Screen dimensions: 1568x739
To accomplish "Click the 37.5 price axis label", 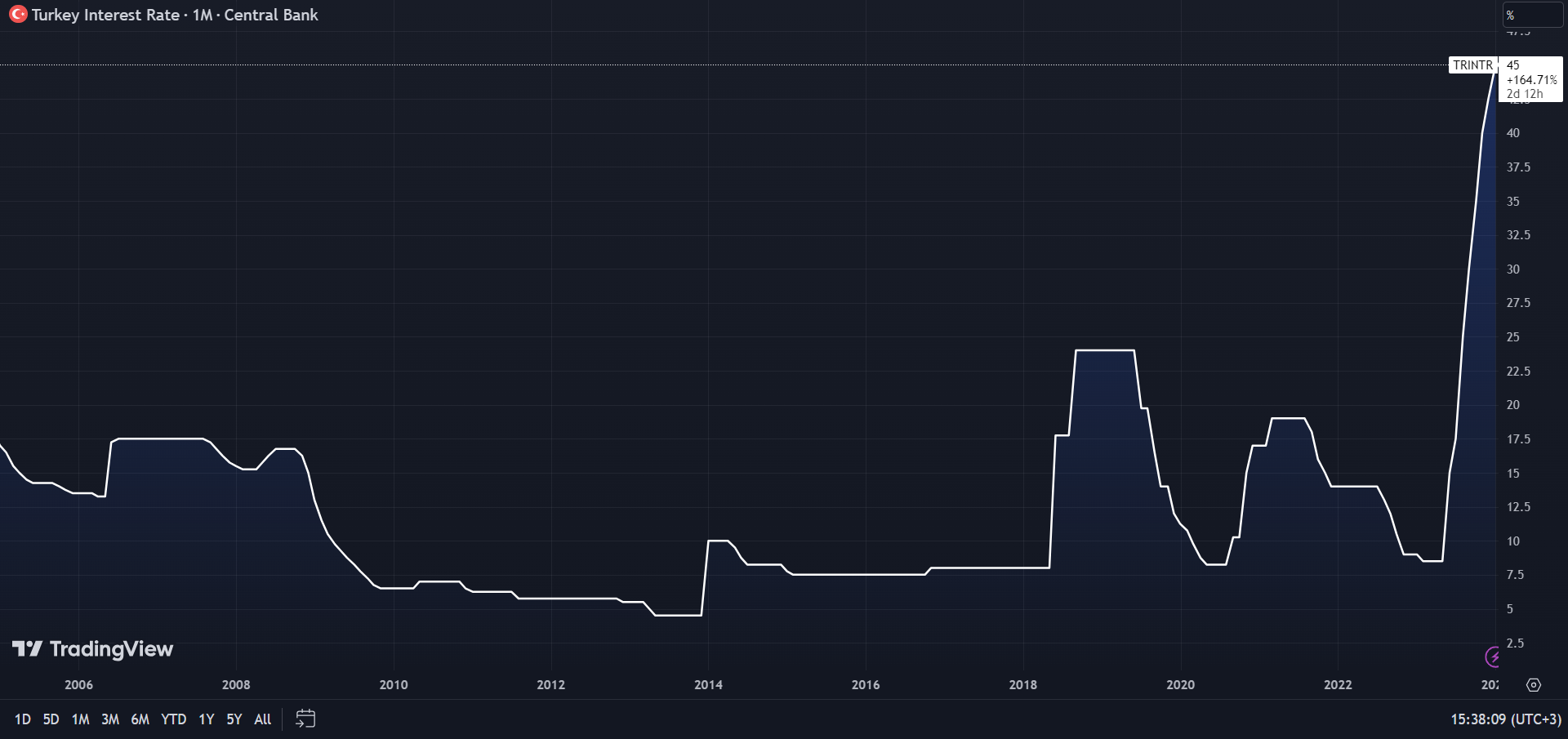I will (1519, 167).
